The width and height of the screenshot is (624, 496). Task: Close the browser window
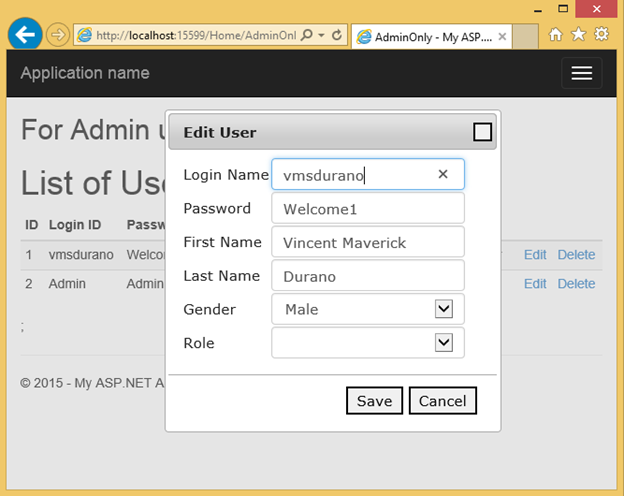[597, 9]
